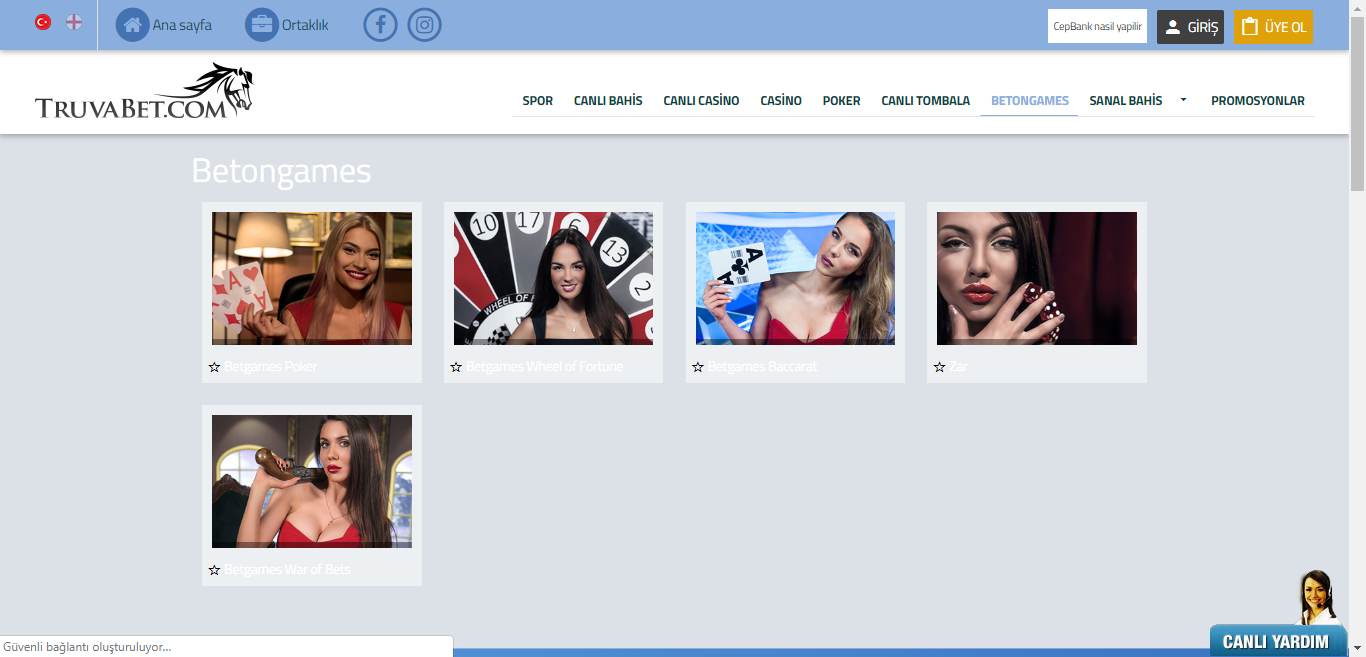Screen dimensions: 1366x657
Task: Star the Betgames Baccarat game
Action: pos(698,367)
